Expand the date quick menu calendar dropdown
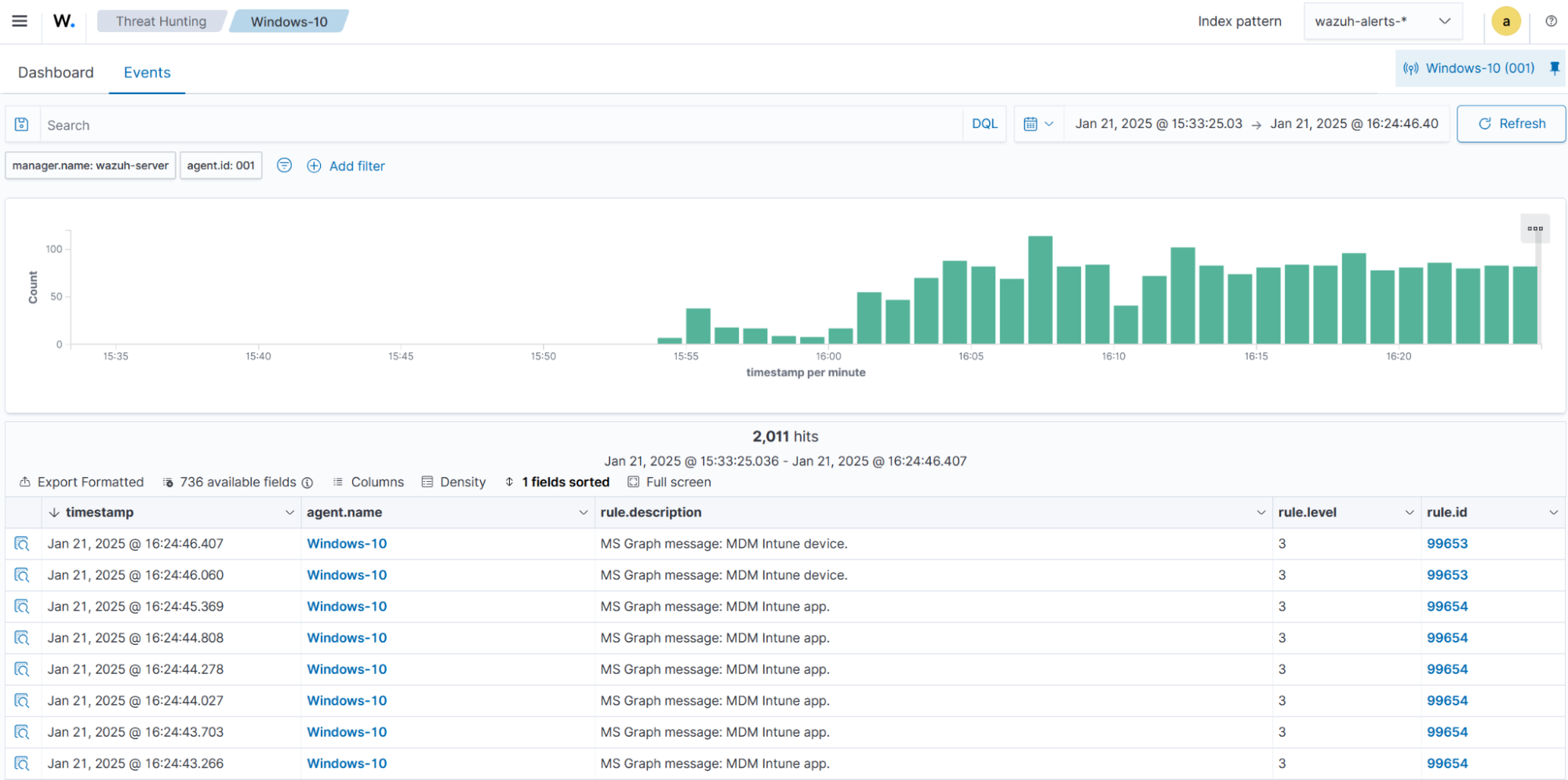 (x=1039, y=124)
